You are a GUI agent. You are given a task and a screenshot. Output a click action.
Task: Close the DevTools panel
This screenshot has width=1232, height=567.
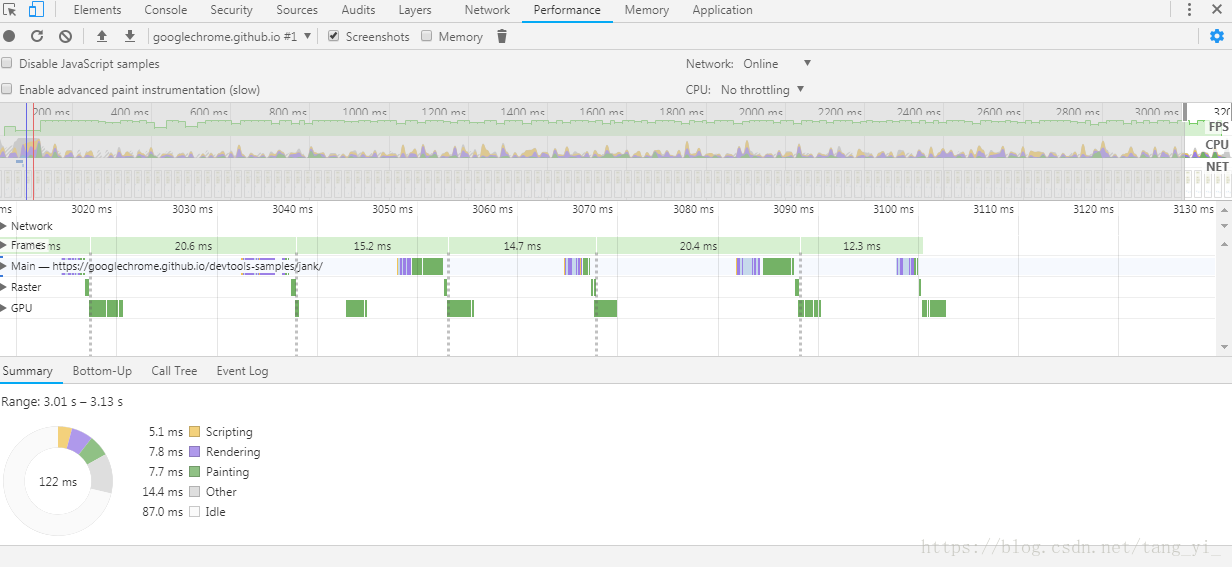pos(1217,10)
